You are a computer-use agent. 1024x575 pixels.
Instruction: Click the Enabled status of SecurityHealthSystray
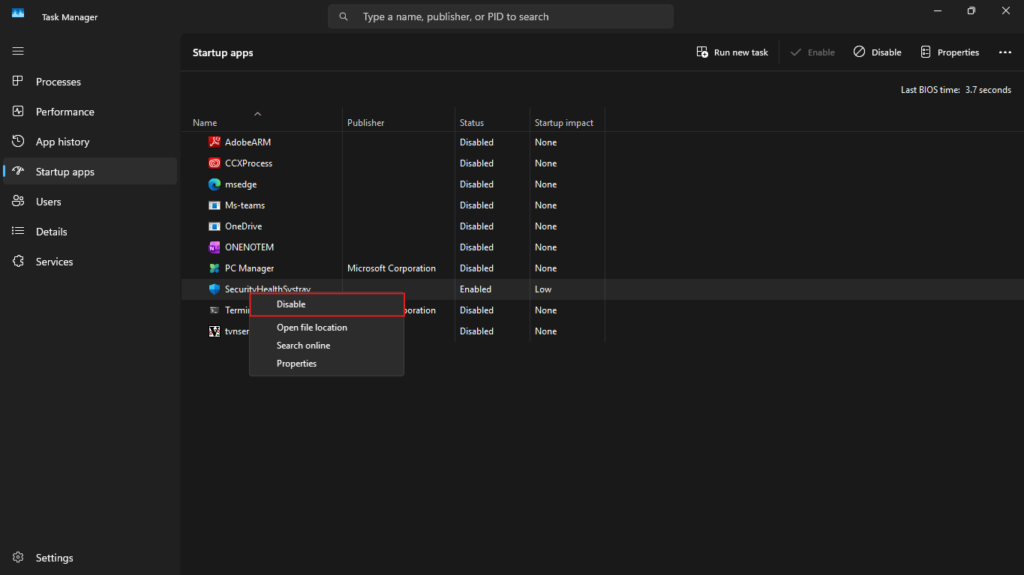point(475,289)
